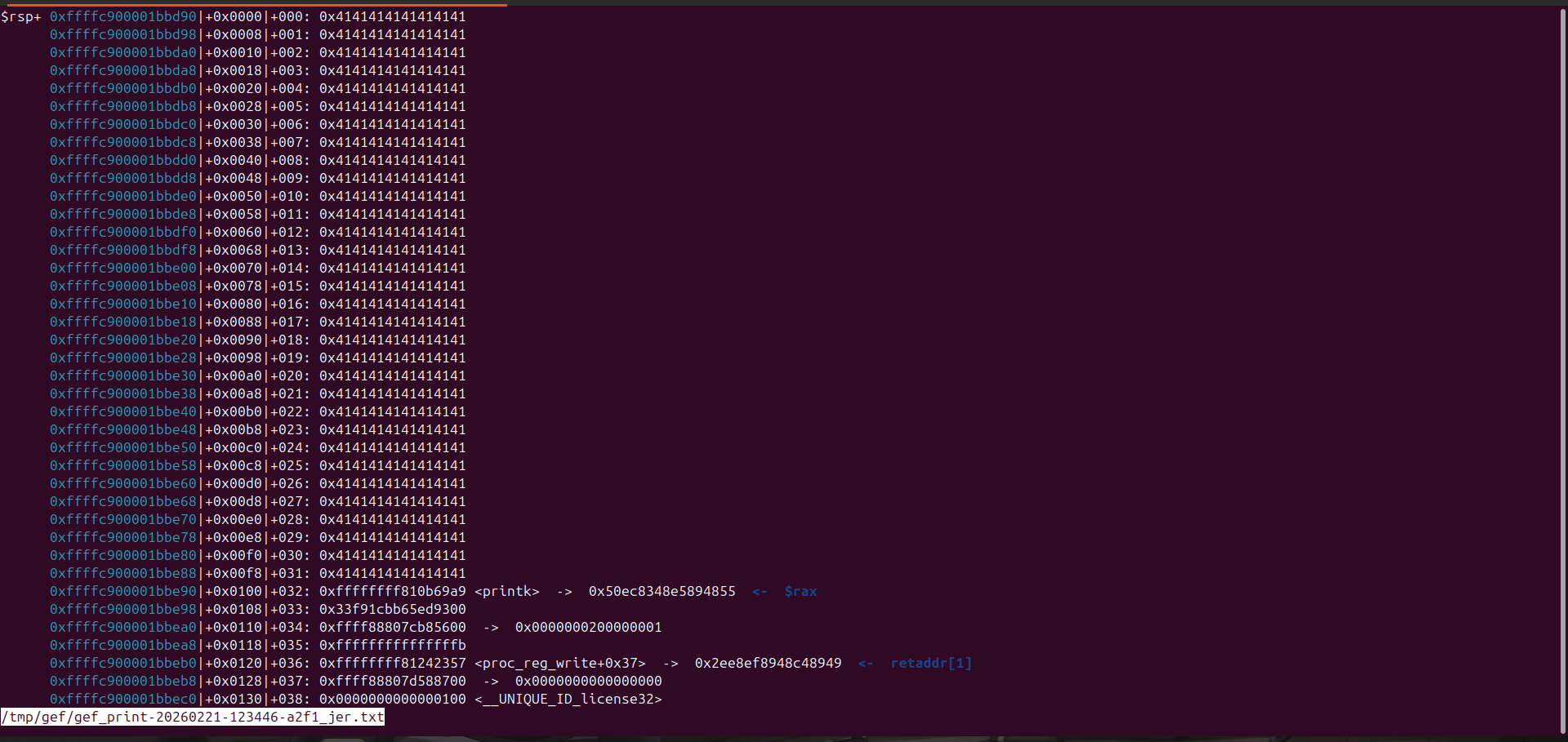1568x742 pixels.
Task: Click the vertical scrollbar on the right
Action: click(x=1562, y=367)
